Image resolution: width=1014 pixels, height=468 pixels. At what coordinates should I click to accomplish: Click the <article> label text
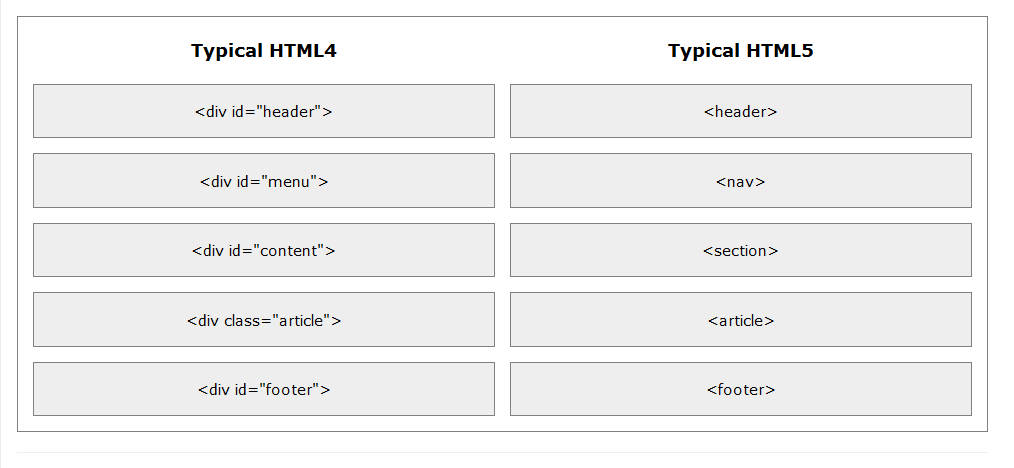pyautogui.click(x=740, y=320)
